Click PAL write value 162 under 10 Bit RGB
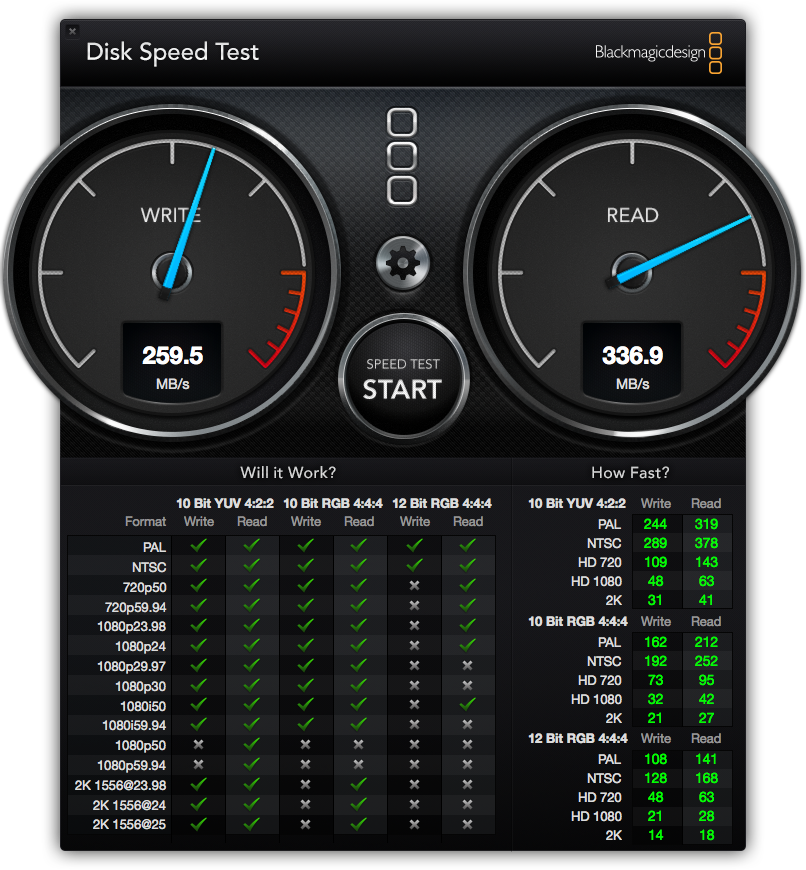Image resolution: width=806 pixels, height=870 pixels. pyautogui.click(x=655, y=643)
